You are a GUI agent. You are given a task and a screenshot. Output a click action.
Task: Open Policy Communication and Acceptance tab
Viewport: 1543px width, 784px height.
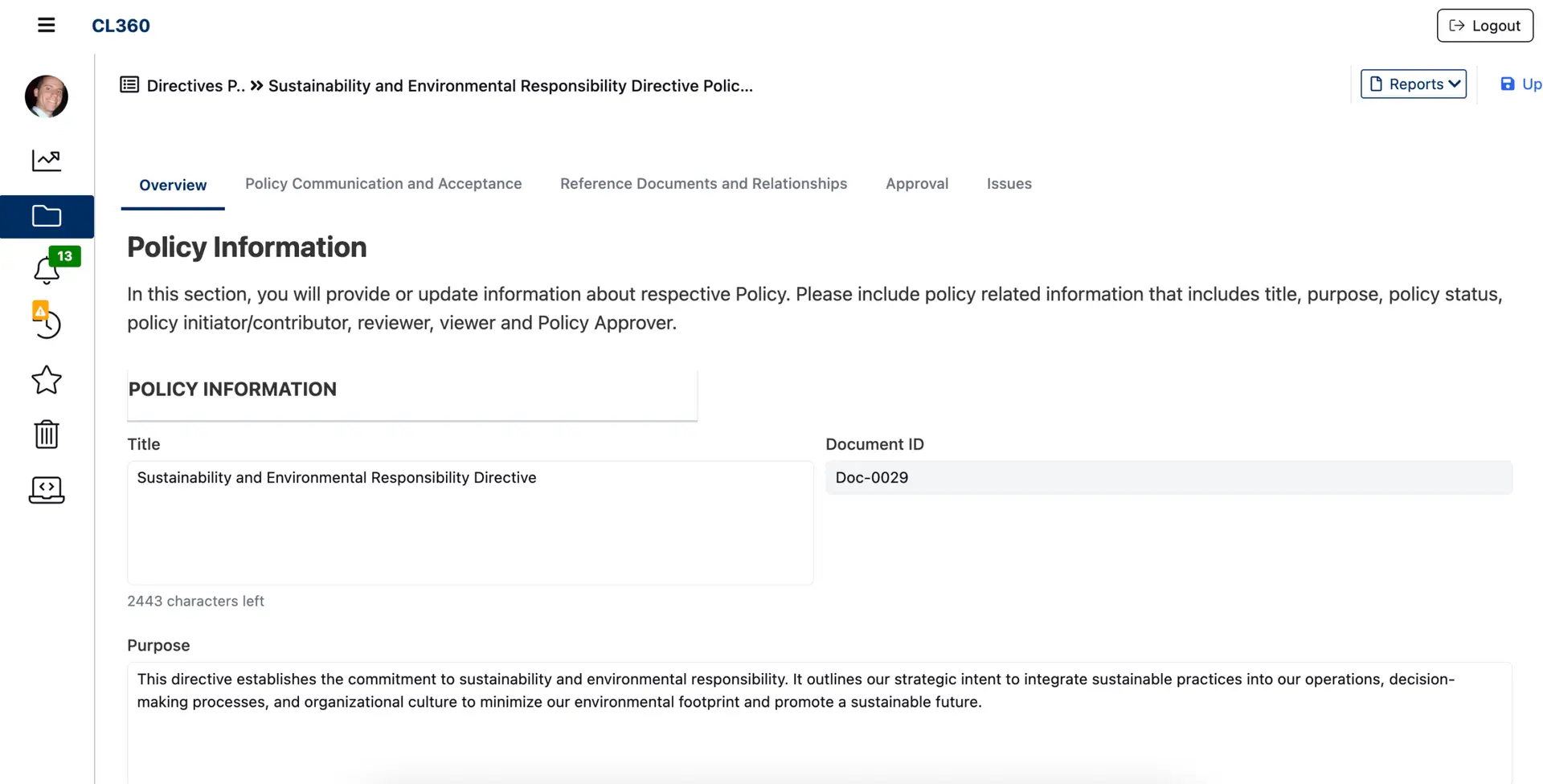click(383, 184)
